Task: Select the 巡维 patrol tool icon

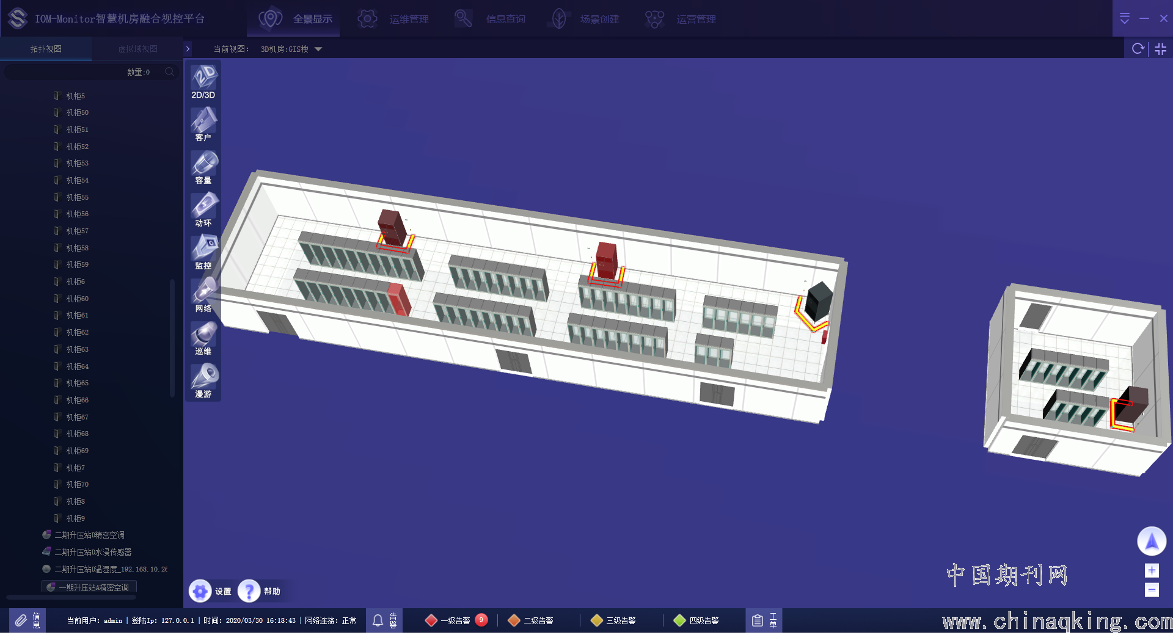Action: pos(203,338)
